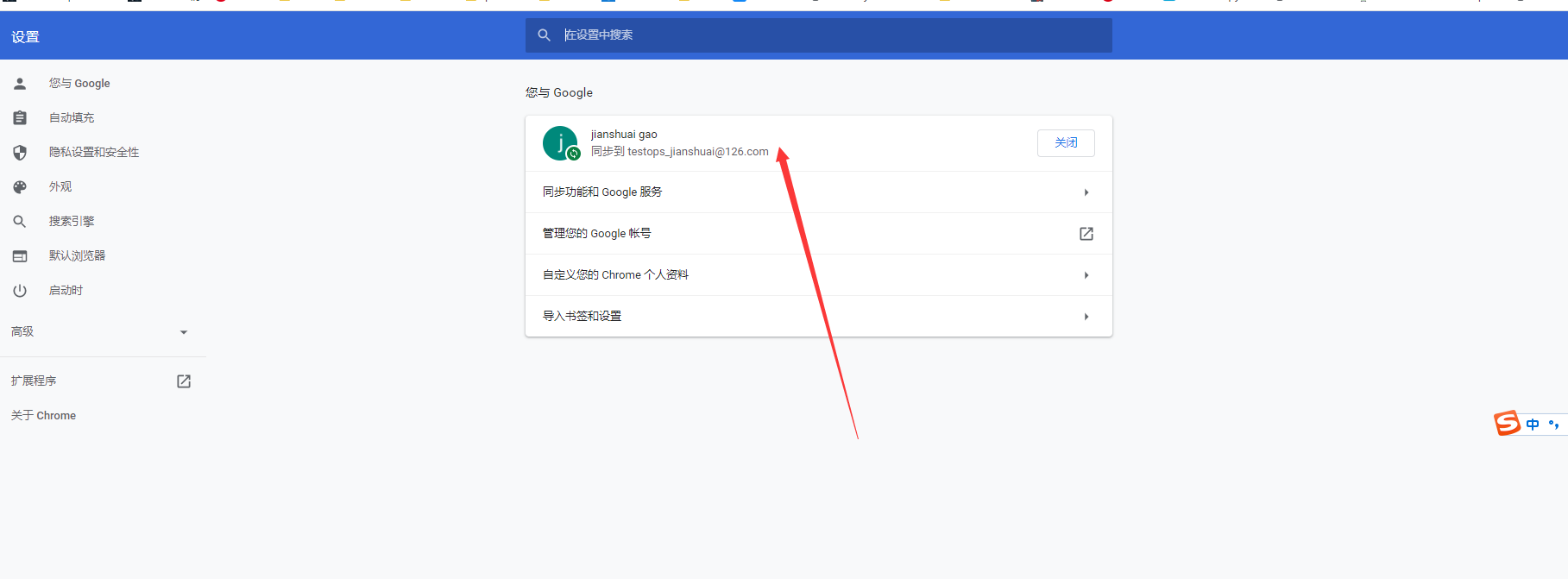
Task: Click the synced email testops_jianshuai@126.com text
Action: click(697, 152)
